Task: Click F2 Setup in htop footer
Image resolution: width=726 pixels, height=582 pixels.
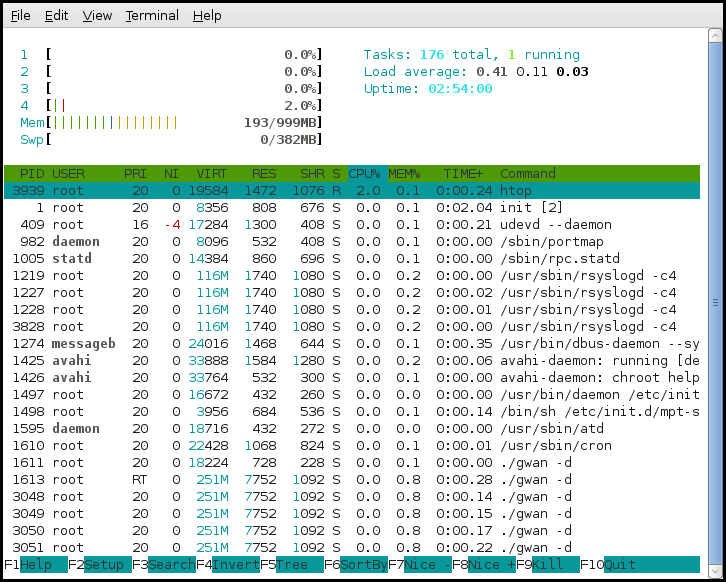Action: pos(100,565)
